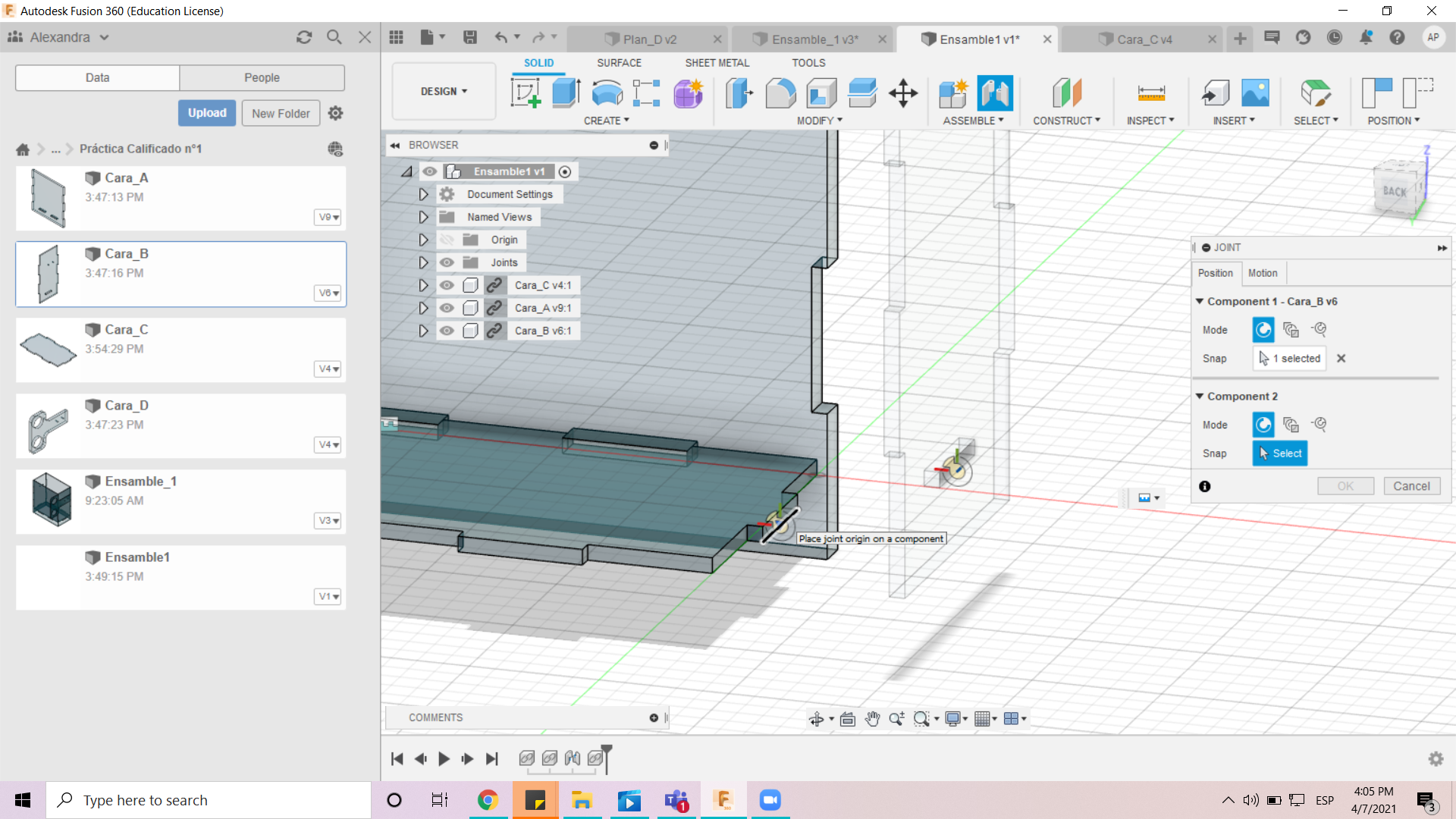Select the Position tab in Joint panel
1456x819 pixels.
tap(1216, 272)
